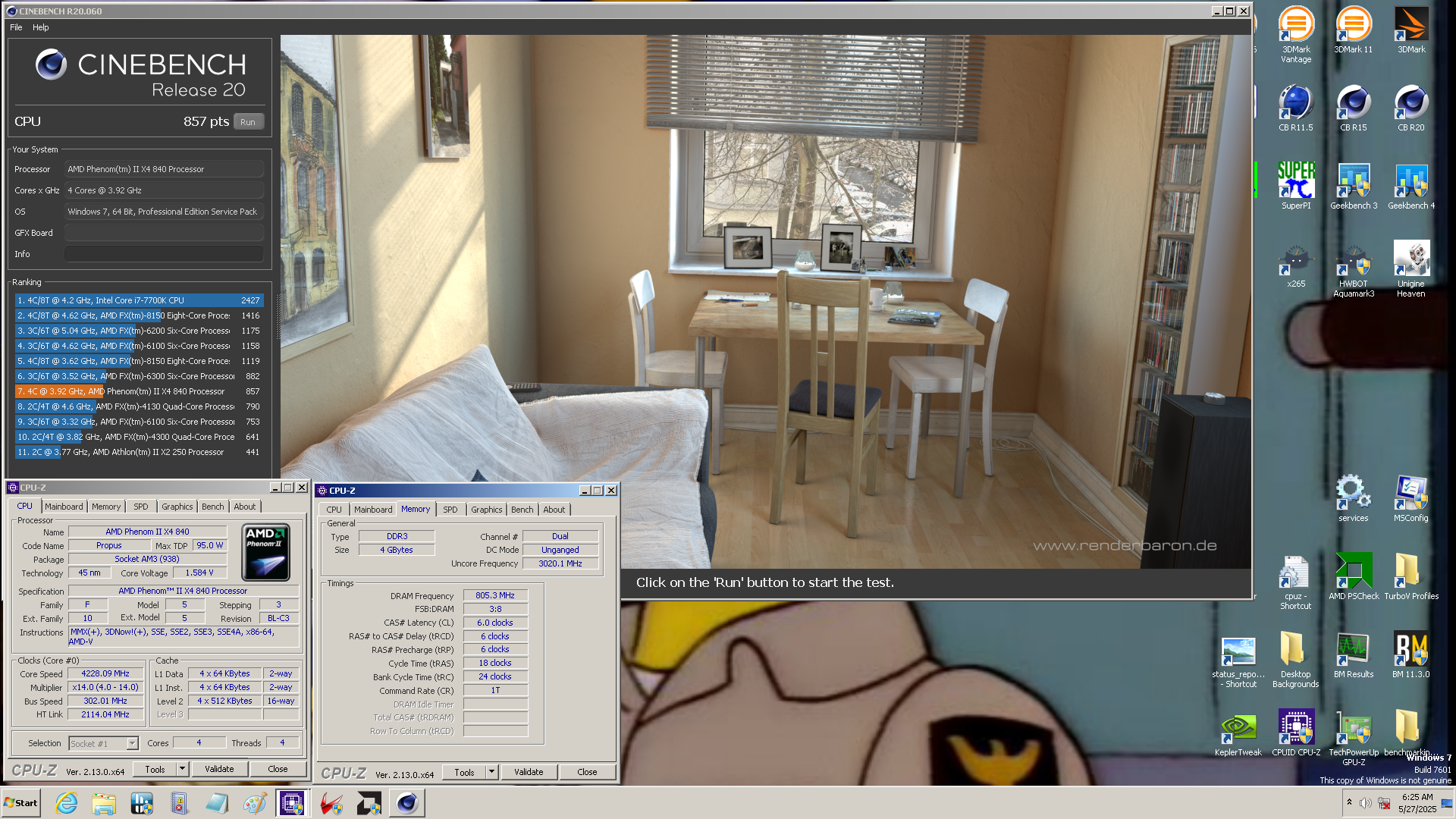Screen dimensions: 1456x819
Task: Launch TechPowerUp GPU-Z icon
Action: tap(1353, 738)
